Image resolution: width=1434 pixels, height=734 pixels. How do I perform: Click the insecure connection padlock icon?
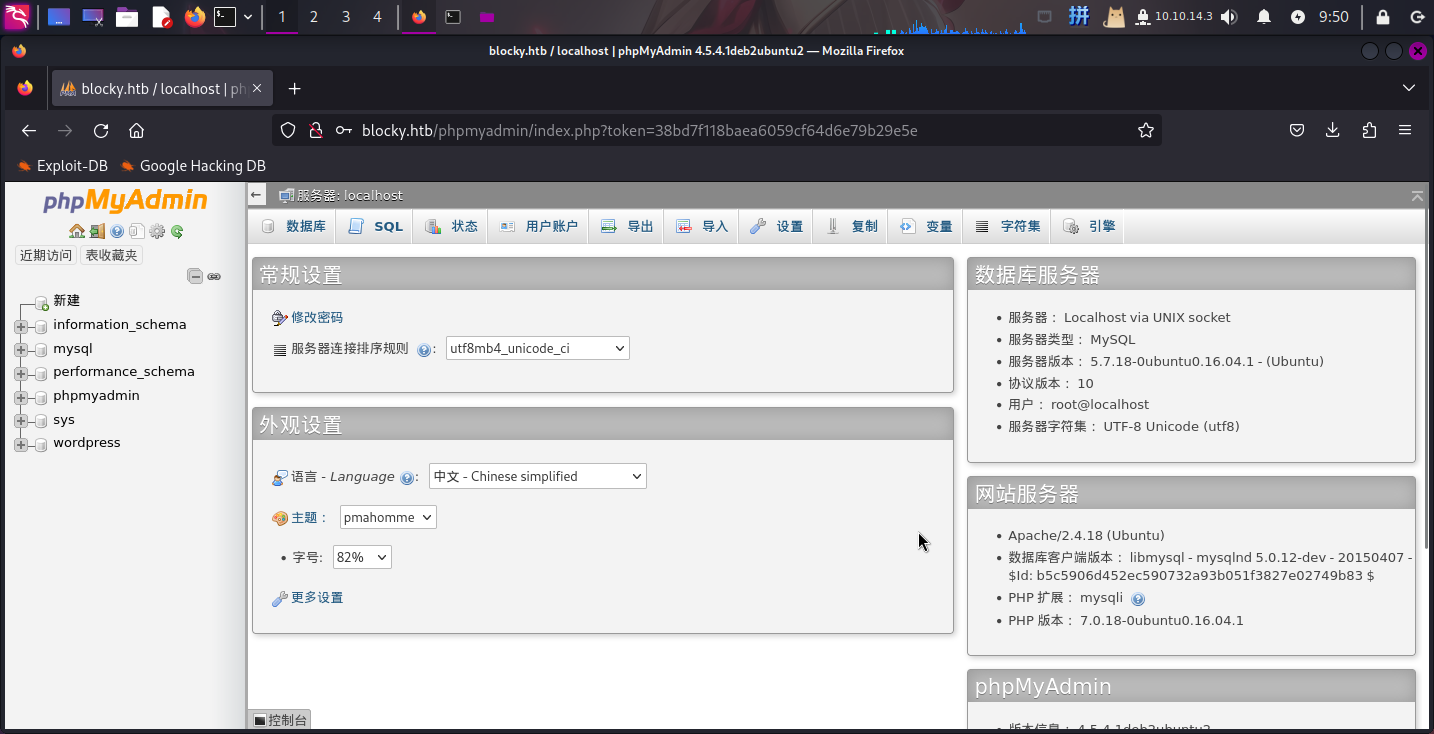[x=315, y=130]
